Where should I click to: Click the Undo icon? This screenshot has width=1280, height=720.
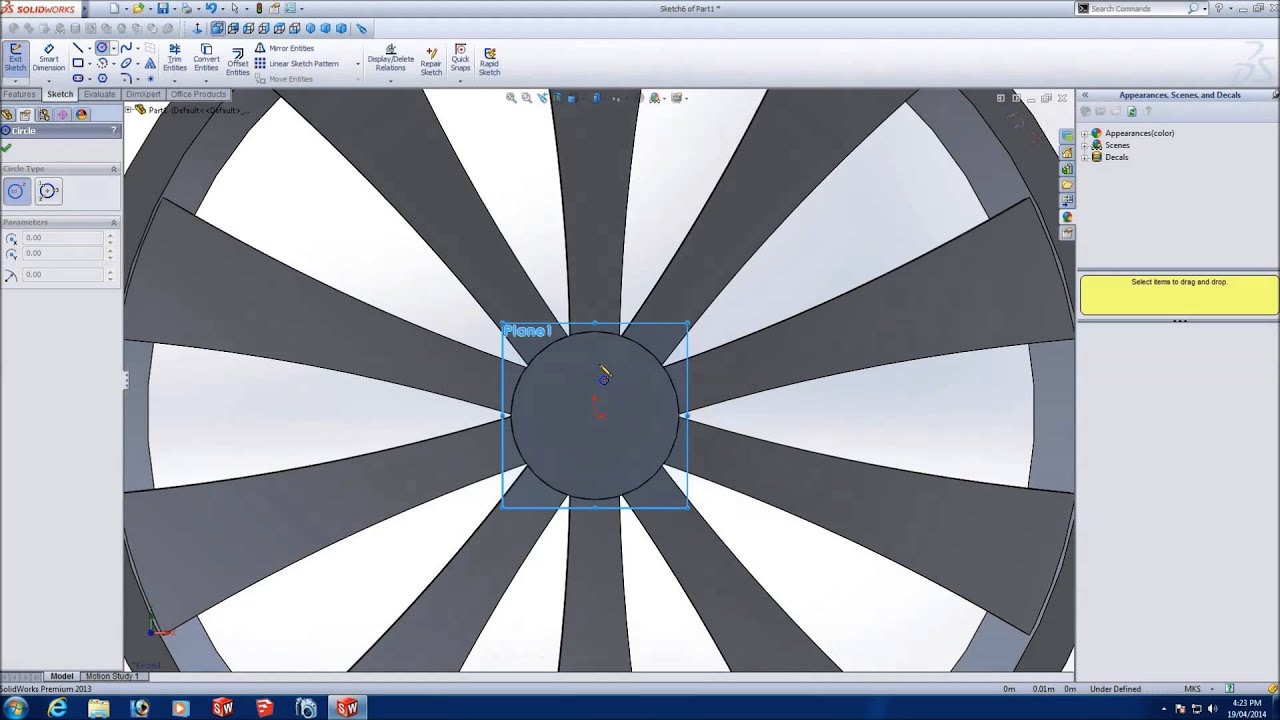click(x=211, y=8)
